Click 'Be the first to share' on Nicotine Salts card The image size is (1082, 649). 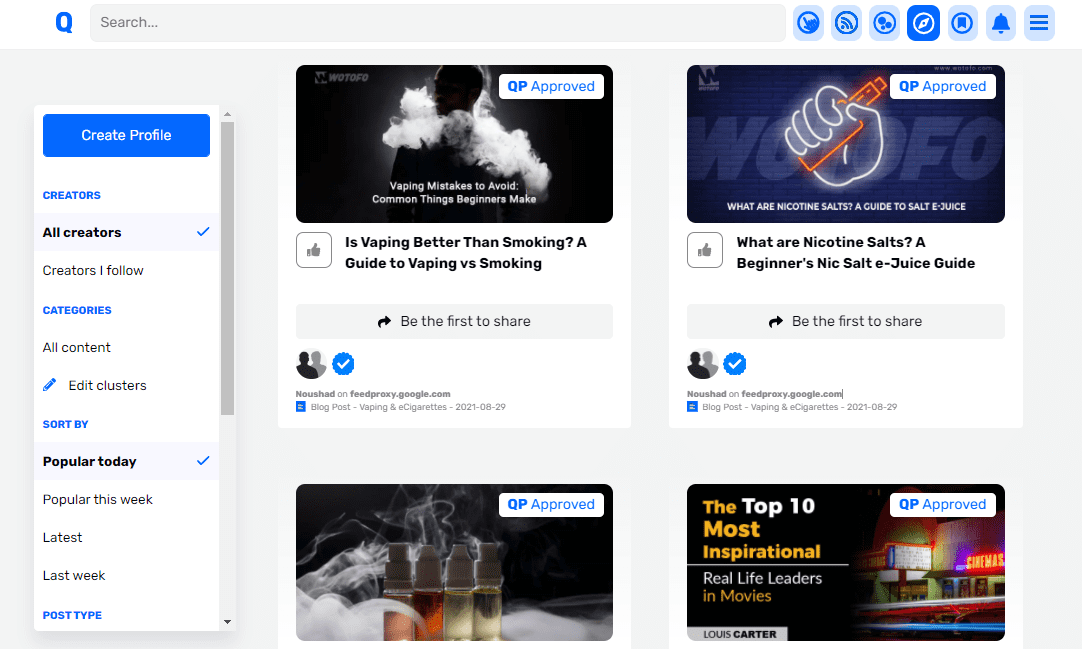coord(845,321)
